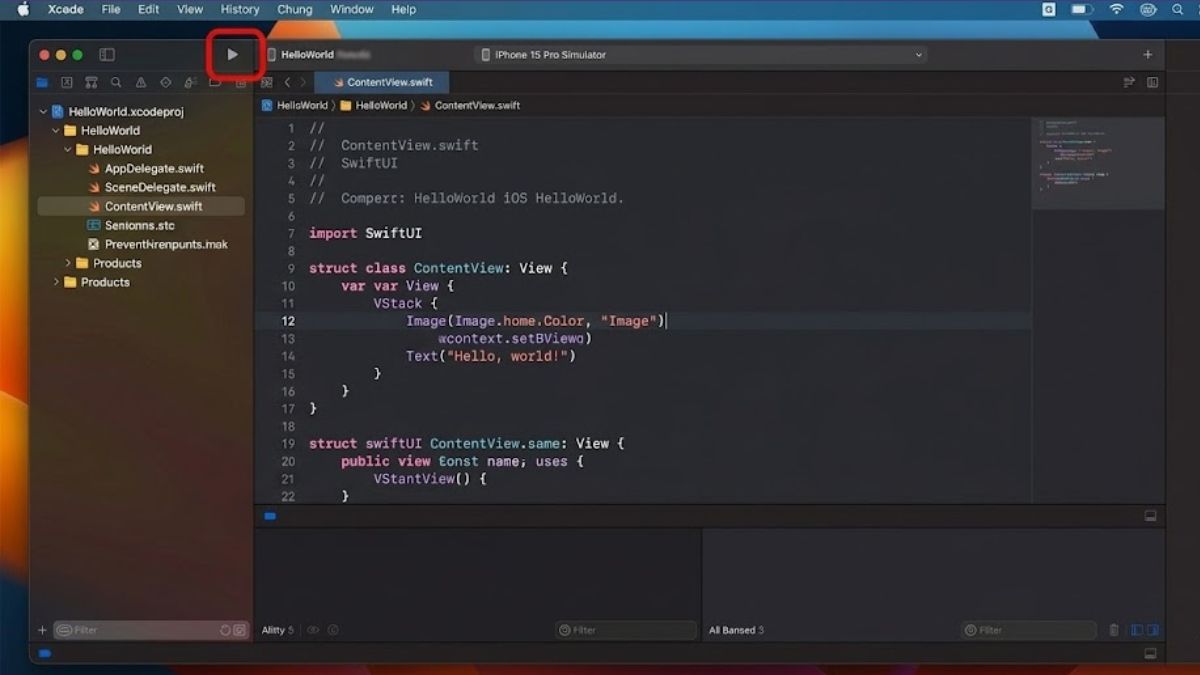Toggle recent files filter in navigator
The width and height of the screenshot is (1200, 675).
click(225, 630)
